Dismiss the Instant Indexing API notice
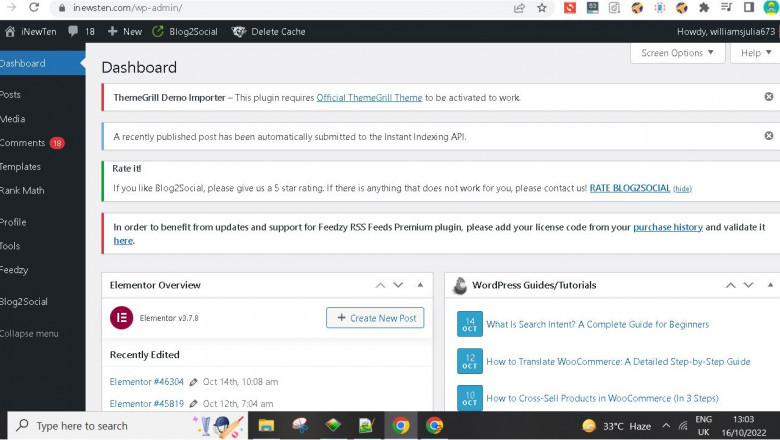This screenshot has width=780, height=440. pyautogui.click(x=768, y=135)
